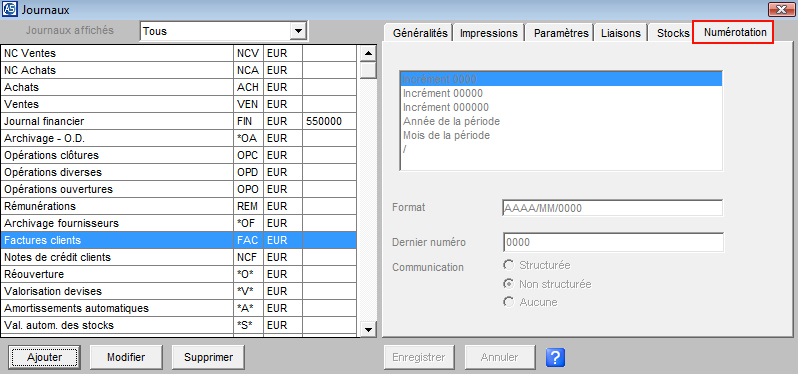Click the OPD code cell
798x374 pixels.
[248, 172]
